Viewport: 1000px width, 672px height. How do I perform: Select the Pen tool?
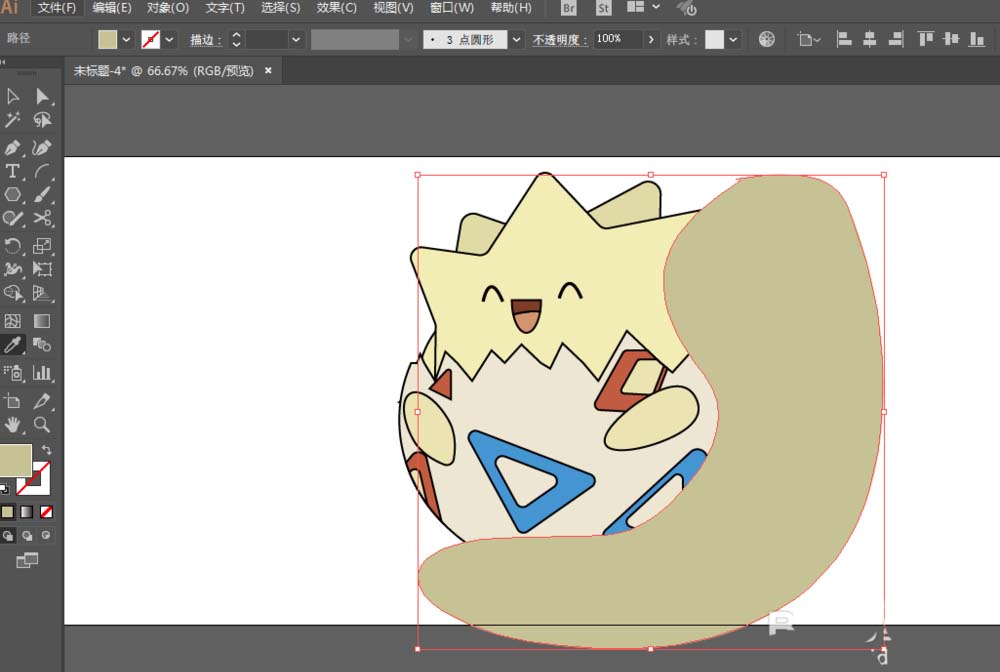[x=13, y=148]
